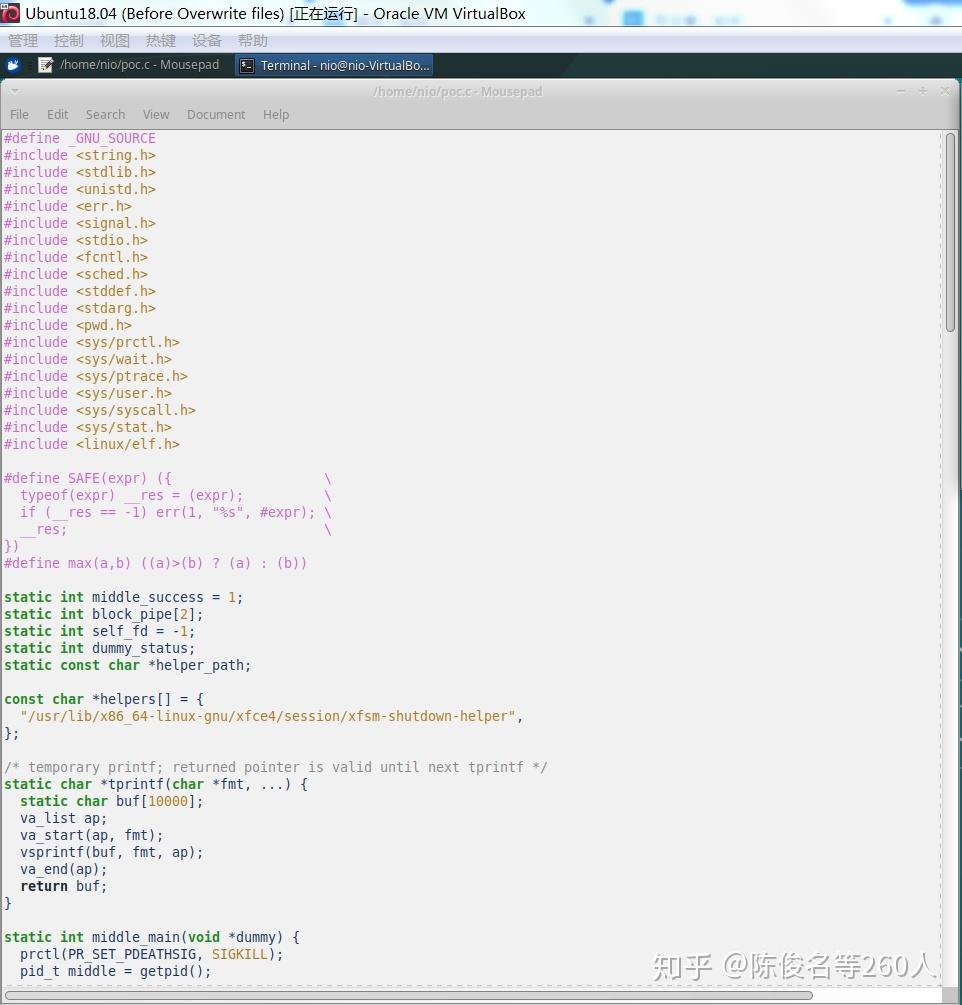Open the View menu in Mousepad
Image resolution: width=962 pixels, height=1005 pixels.
click(156, 115)
